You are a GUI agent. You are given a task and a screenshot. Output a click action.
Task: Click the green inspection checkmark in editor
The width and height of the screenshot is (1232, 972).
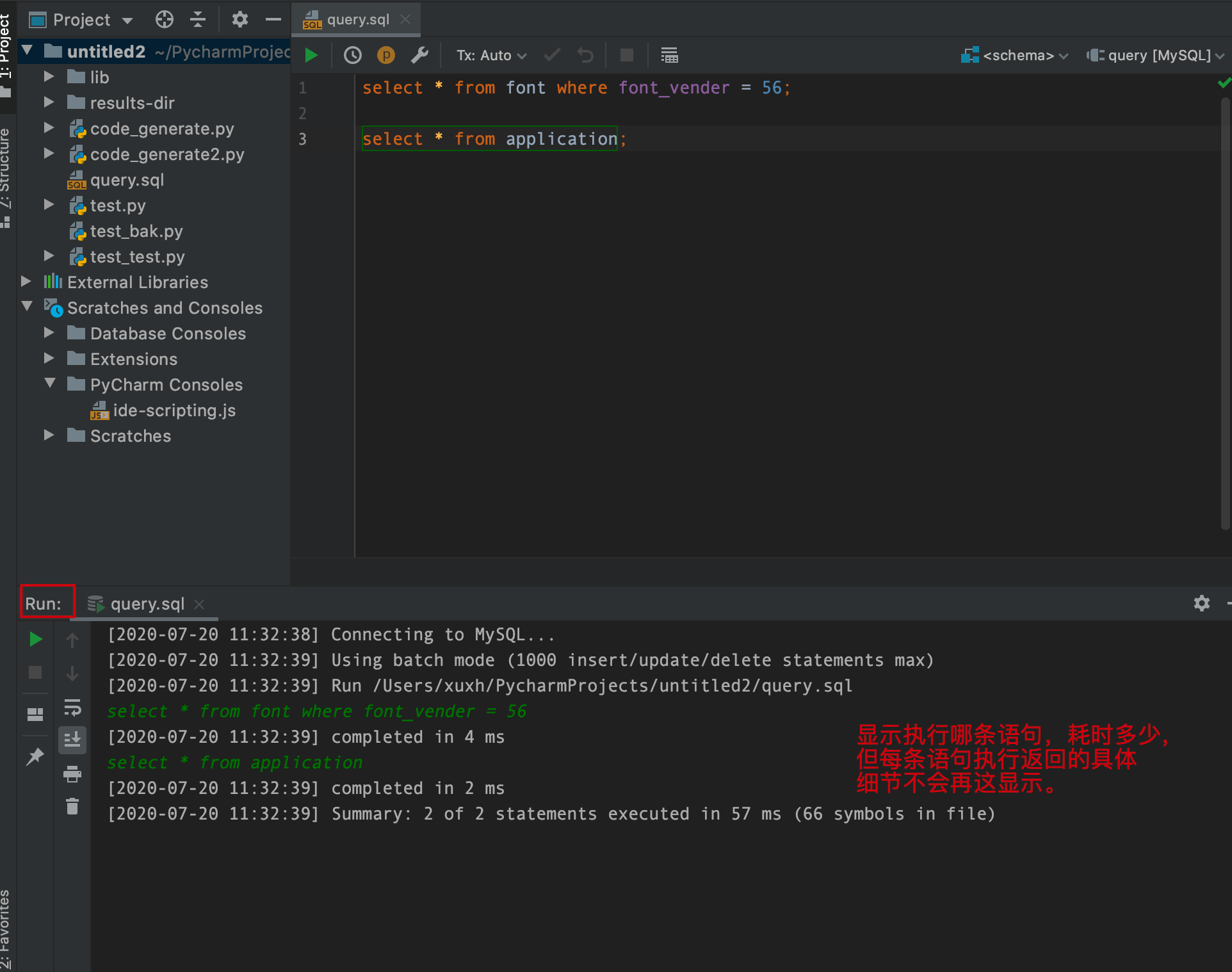(1224, 83)
